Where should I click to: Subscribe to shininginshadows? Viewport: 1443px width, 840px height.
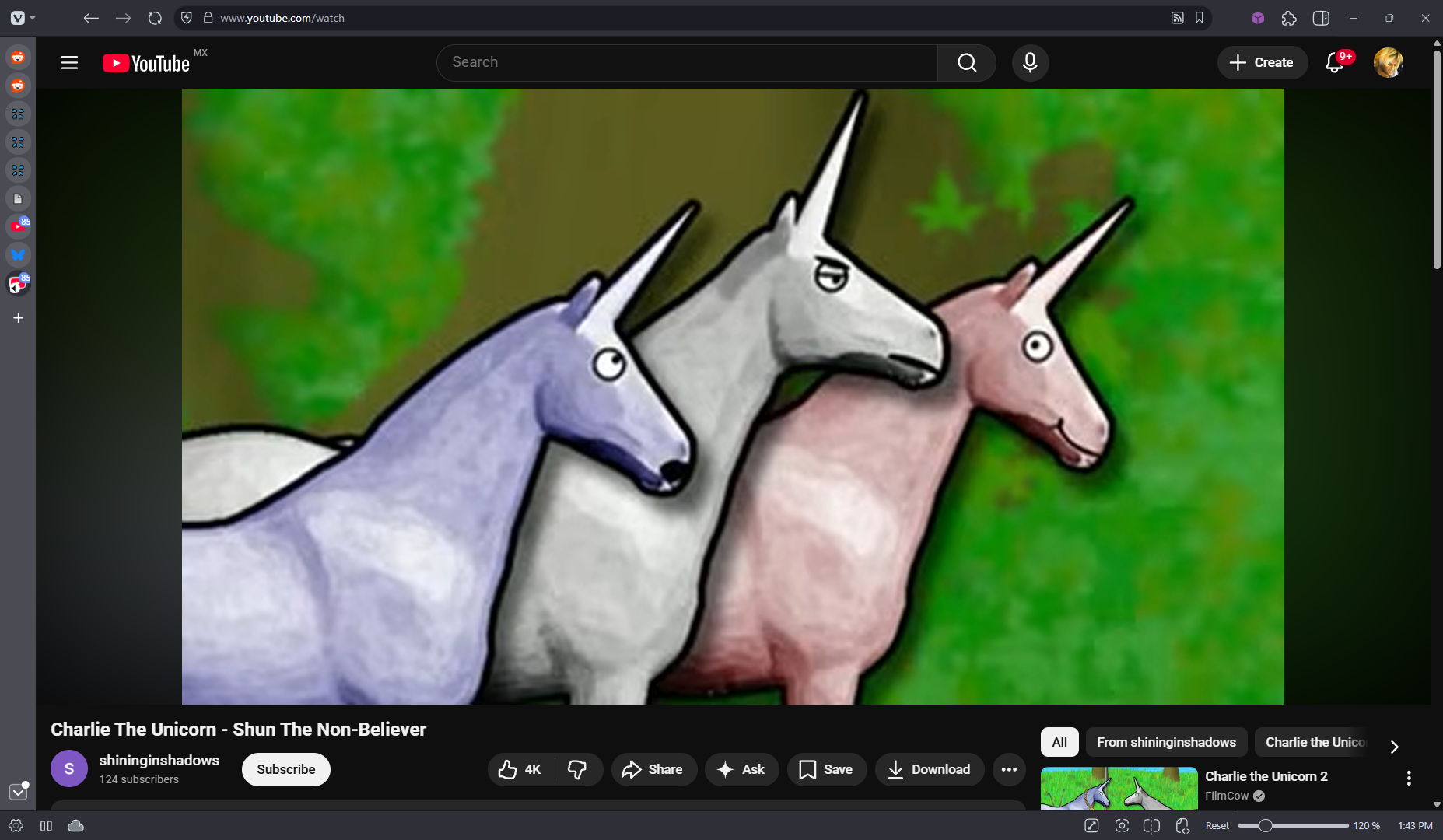285,769
